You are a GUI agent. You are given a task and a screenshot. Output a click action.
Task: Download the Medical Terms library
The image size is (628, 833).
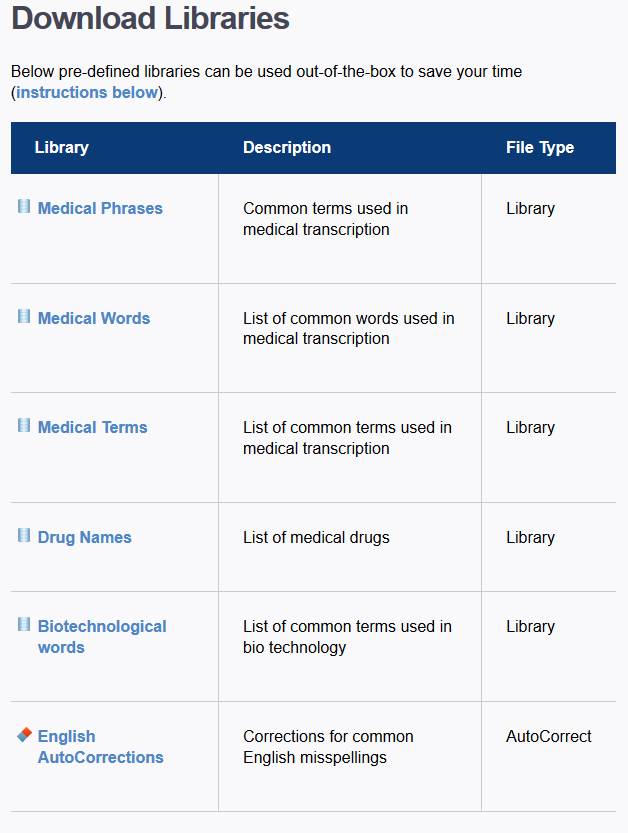click(x=92, y=427)
